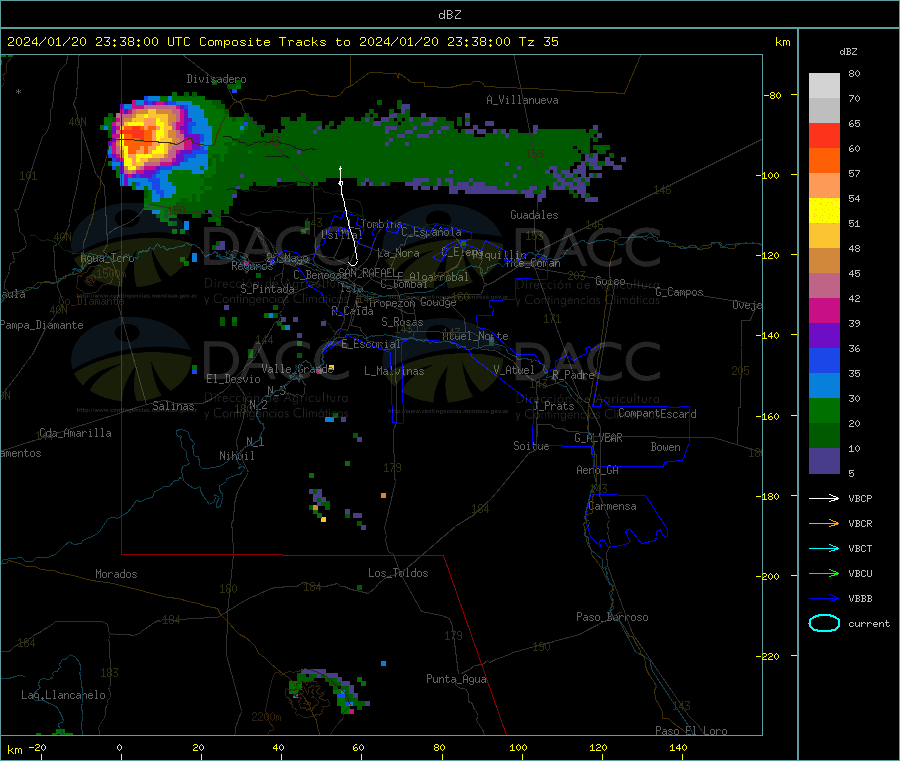This screenshot has height=761, width=900.
Task: Click the Valle_Grande label
Action: (x=297, y=369)
